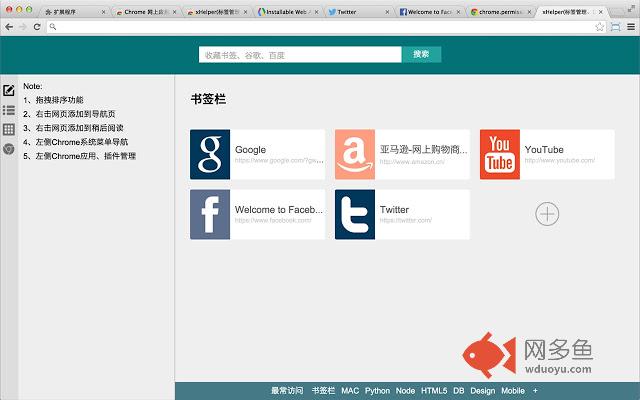Switch to the Chrome 网上应用店 tab
Screen dimensions: 640x400
coord(143,12)
